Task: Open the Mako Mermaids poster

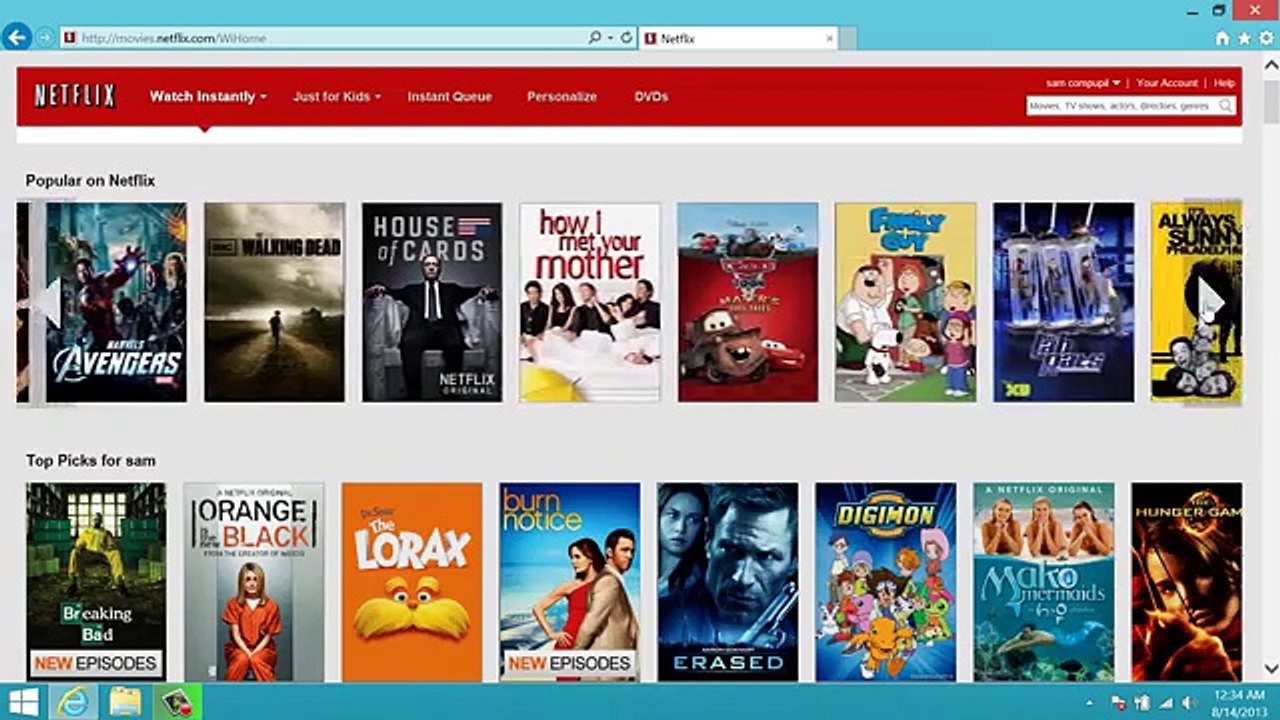Action: click(x=1044, y=582)
